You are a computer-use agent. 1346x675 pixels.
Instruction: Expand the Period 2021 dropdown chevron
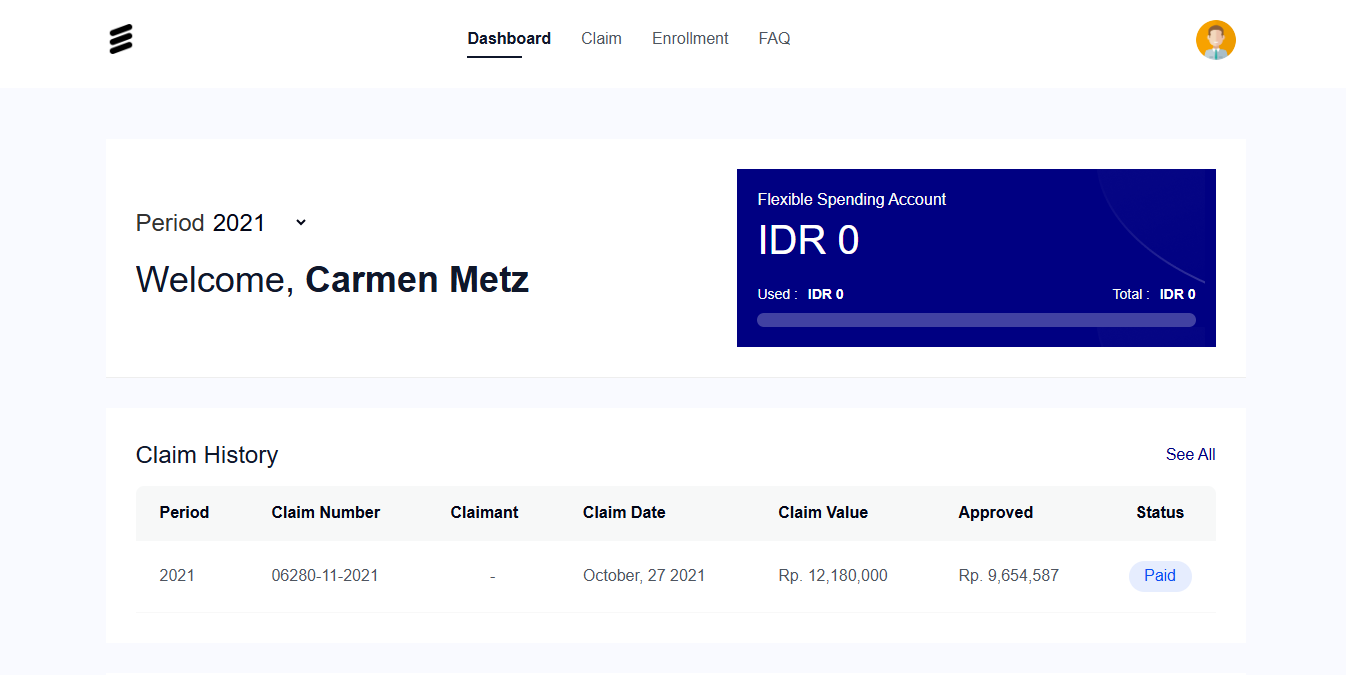pos(301,223)
